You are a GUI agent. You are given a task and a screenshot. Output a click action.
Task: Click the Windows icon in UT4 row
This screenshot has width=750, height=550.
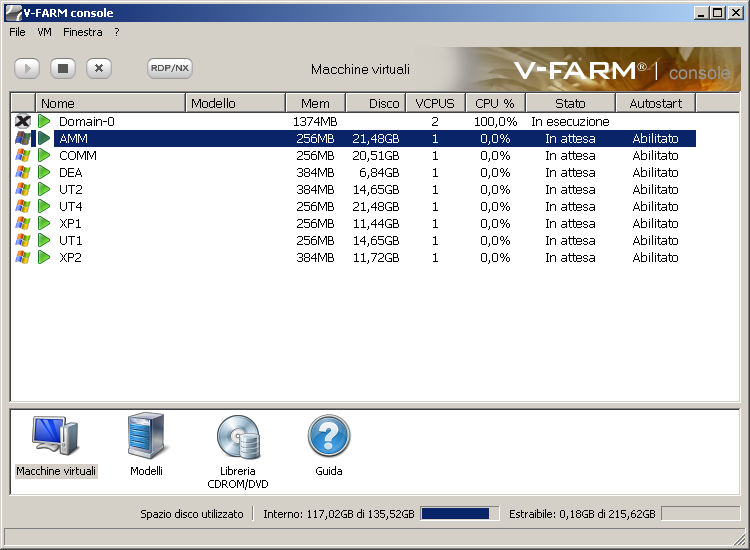(x=22, y=207)
